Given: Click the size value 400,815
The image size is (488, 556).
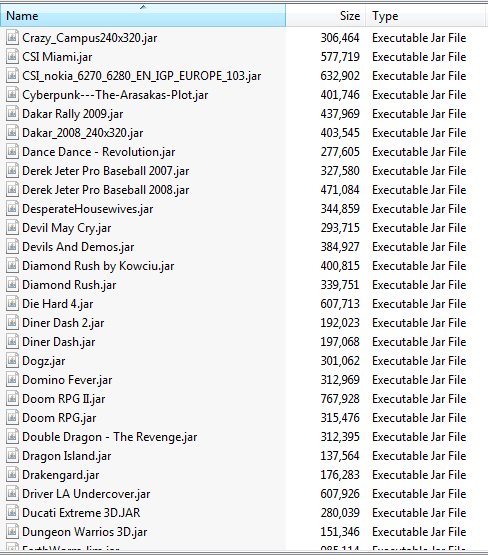Looking at the screenshot, I should (x=340, y=266).
